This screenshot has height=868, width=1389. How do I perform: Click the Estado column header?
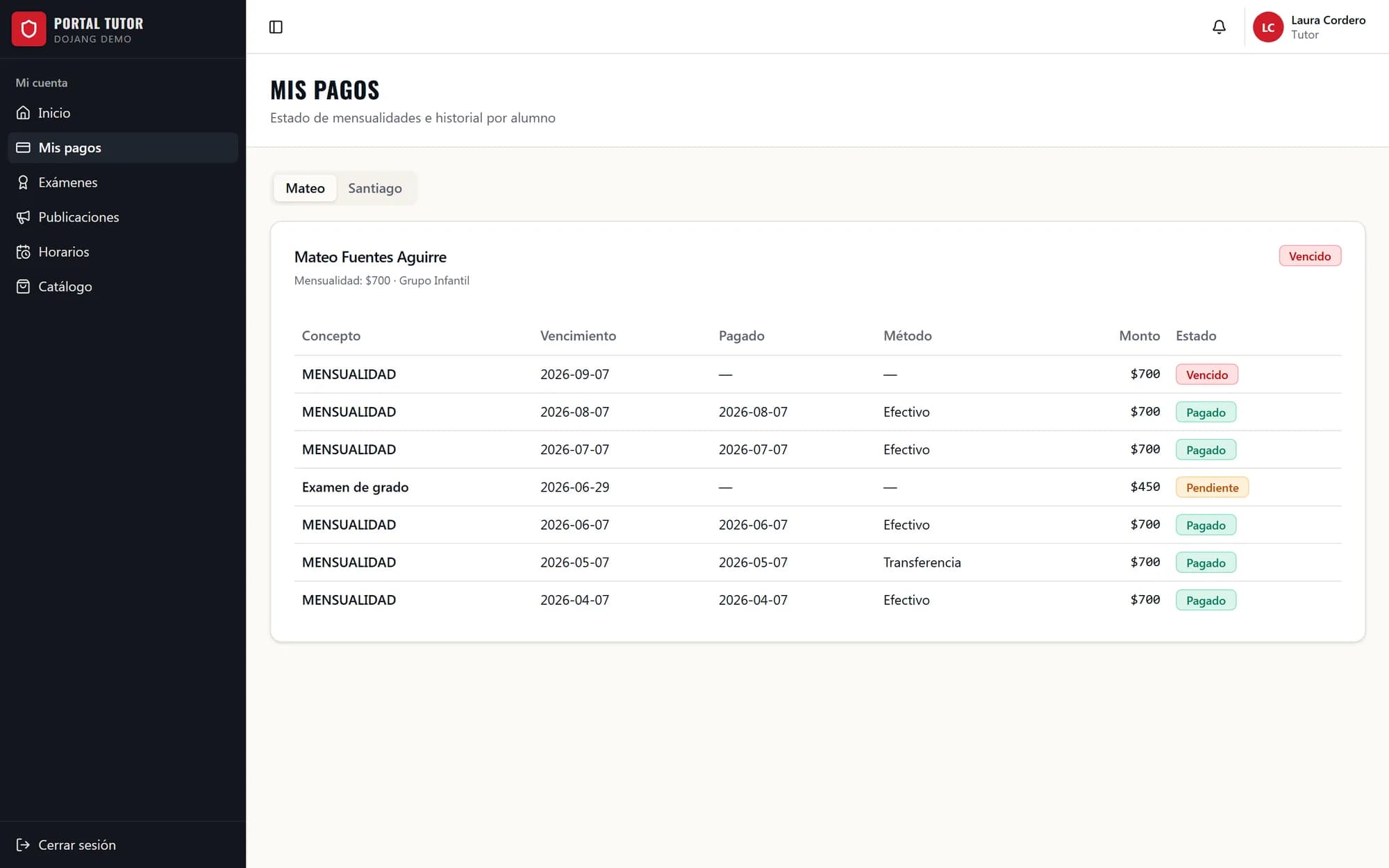coord(1195,335)
